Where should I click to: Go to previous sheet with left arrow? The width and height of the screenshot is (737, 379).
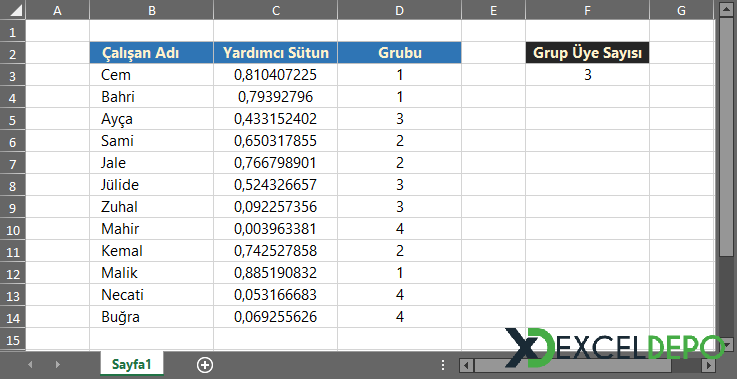tap(31, 364)
